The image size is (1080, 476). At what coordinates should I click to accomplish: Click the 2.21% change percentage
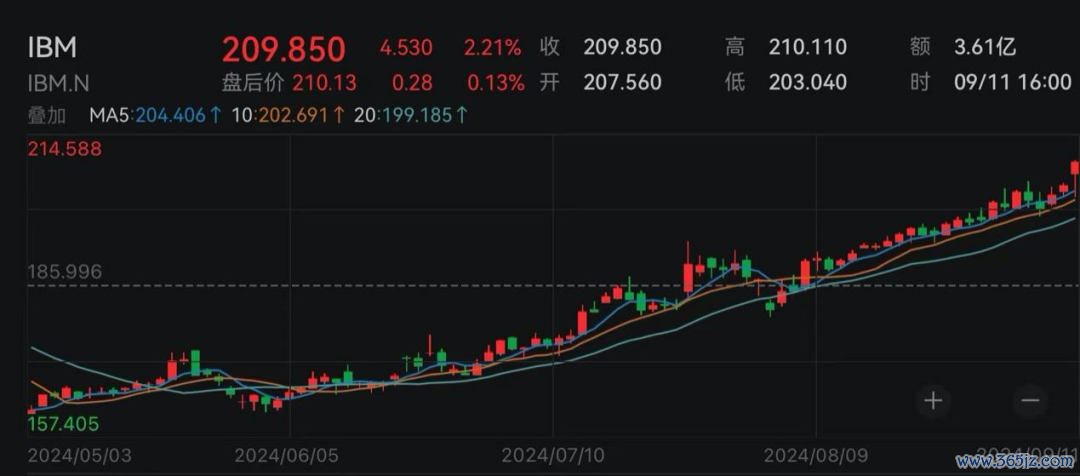click(x=492, y=48)
